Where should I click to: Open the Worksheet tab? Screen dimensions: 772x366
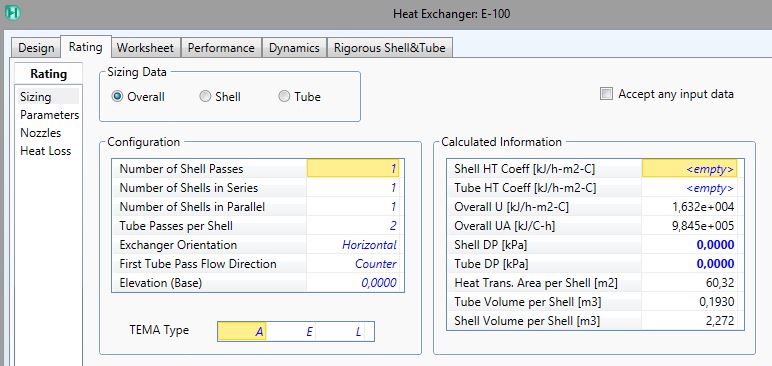[x=145, y=48]
